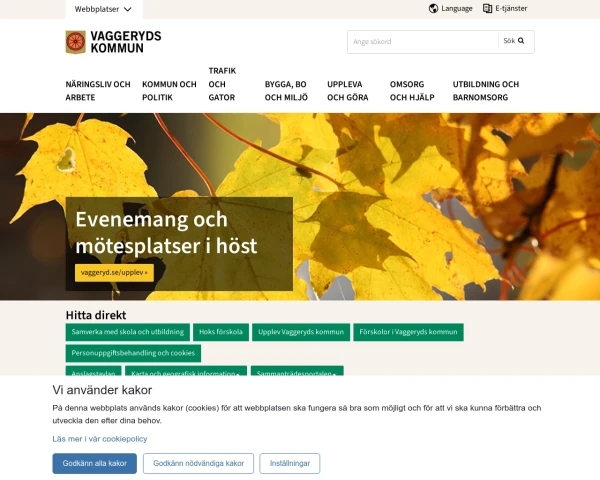The image size is (600, 480).
Task: Select the Trafik och gator menu item
Action: (222, 84)
